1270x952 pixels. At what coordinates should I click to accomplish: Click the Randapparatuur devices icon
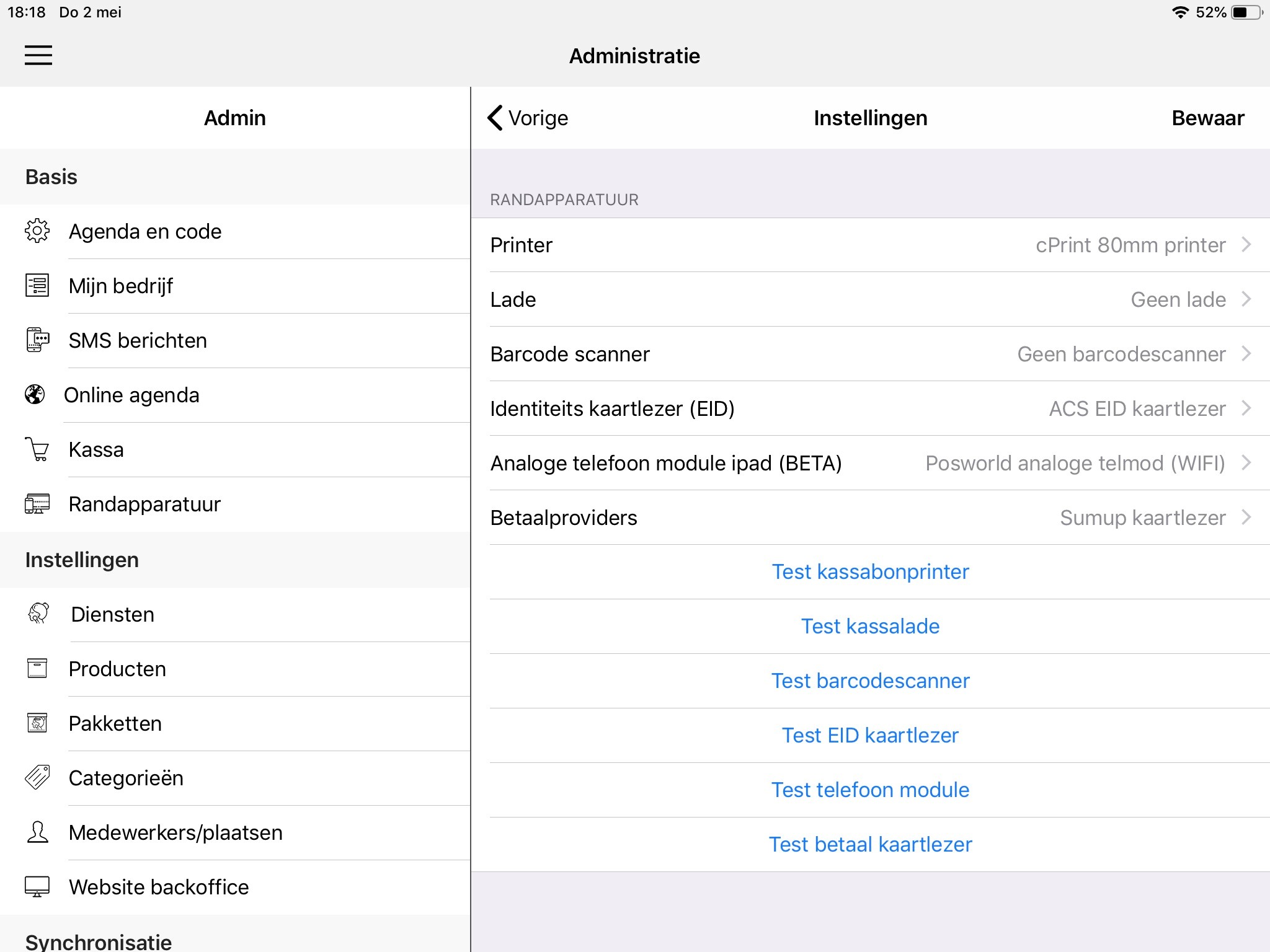coord(37,504)
